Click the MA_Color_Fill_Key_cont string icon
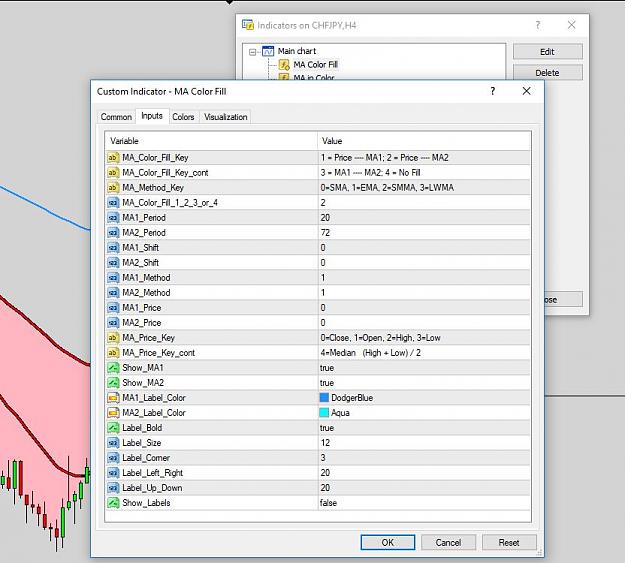This screenshot has width=625, height=563. [113, 173]
